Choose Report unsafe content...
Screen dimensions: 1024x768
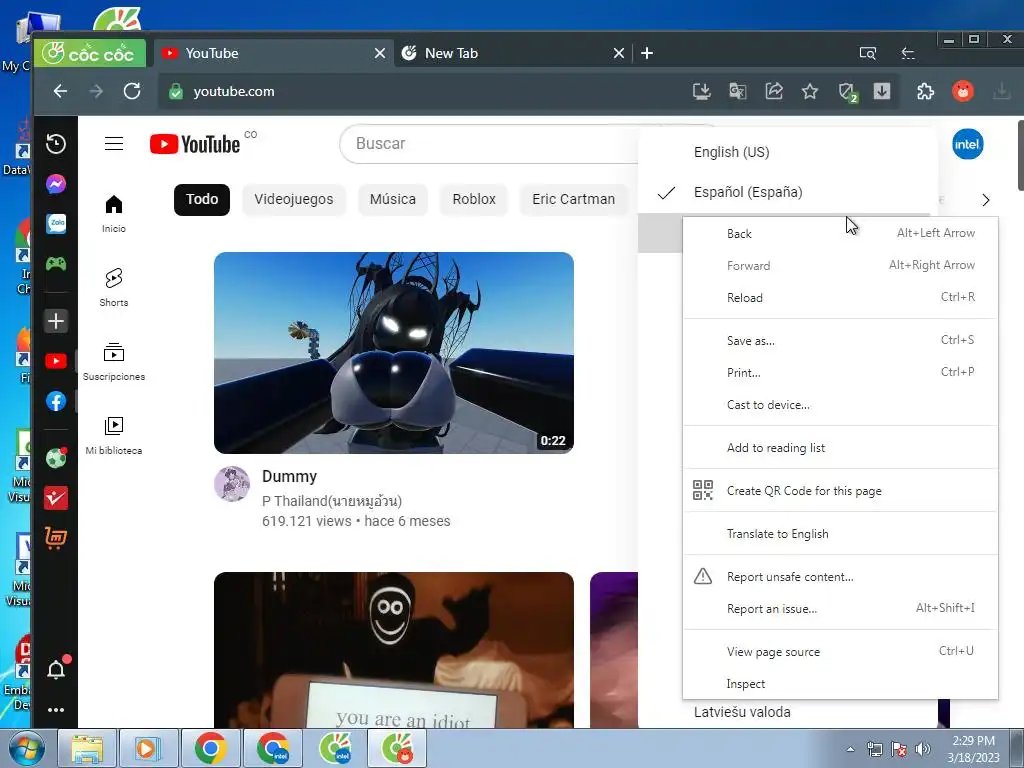pyautogui.click(x=840, y=577)
